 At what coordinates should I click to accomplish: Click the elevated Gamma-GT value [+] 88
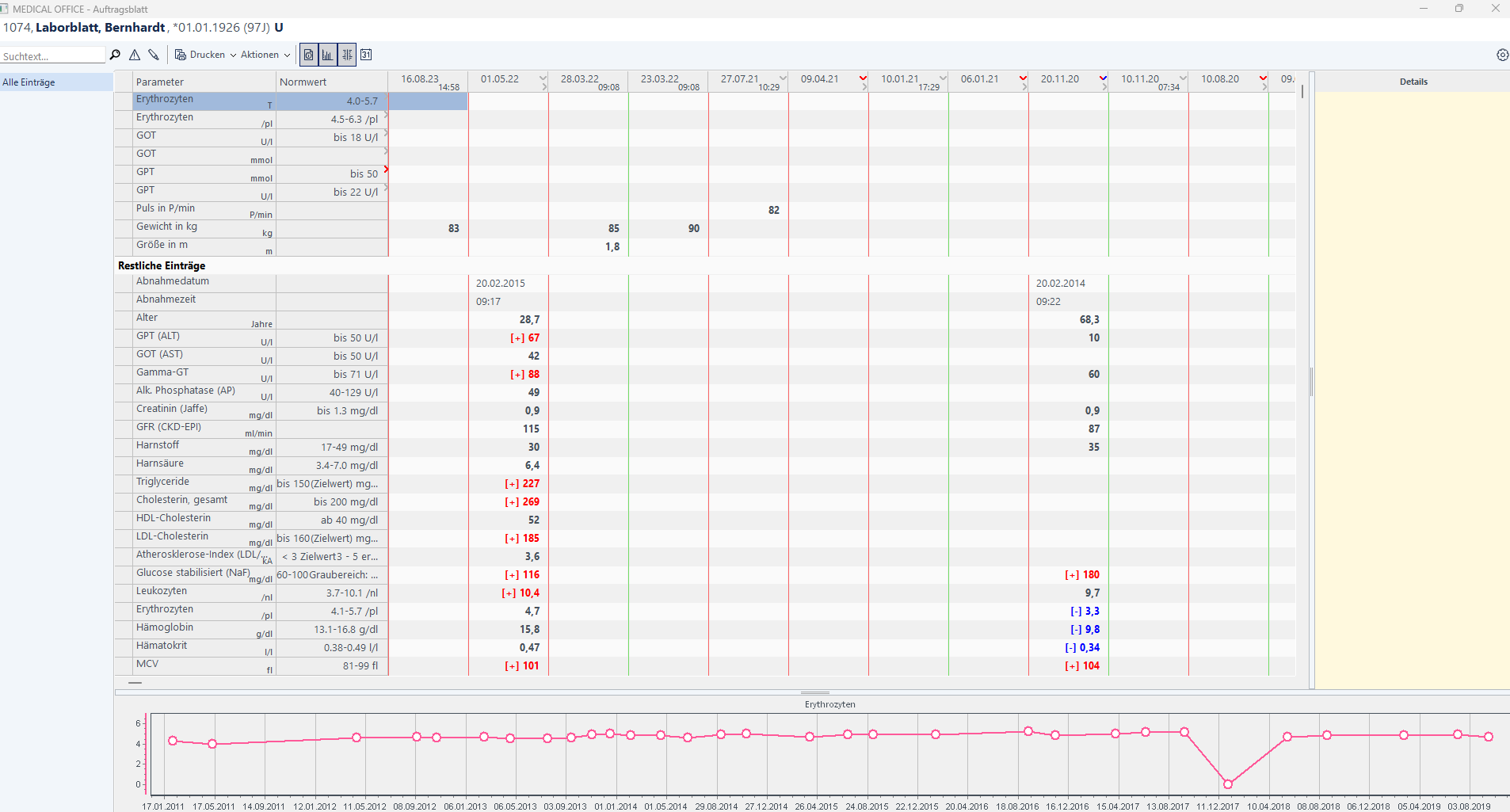508,374
